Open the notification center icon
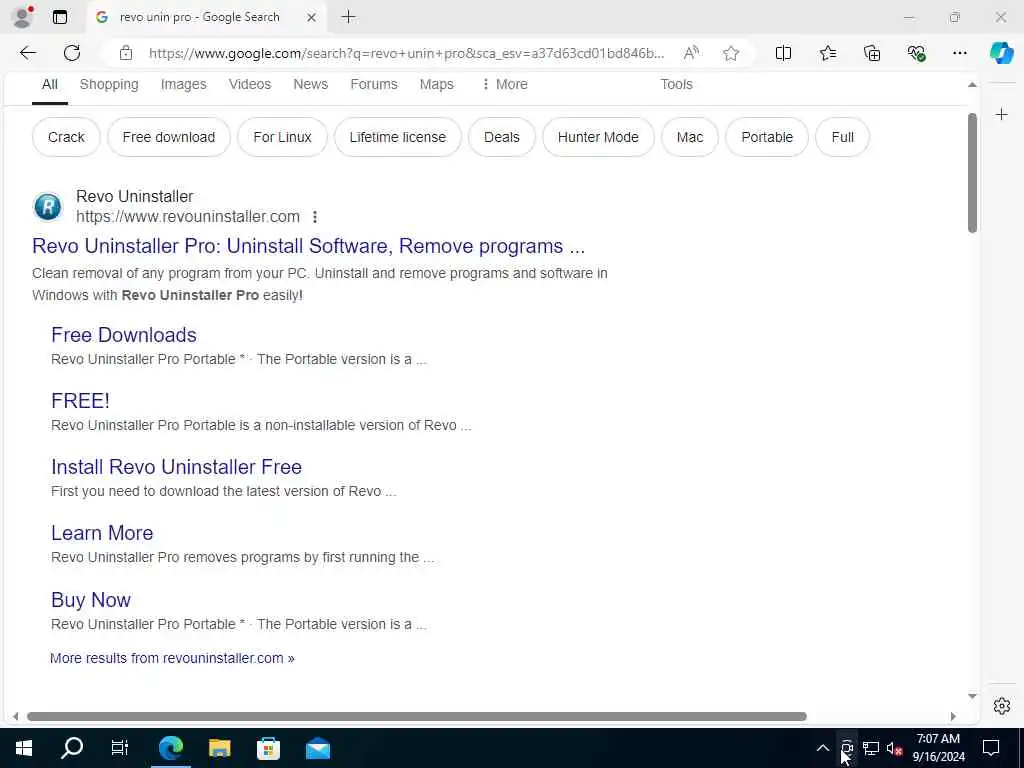 coord(991,748)
